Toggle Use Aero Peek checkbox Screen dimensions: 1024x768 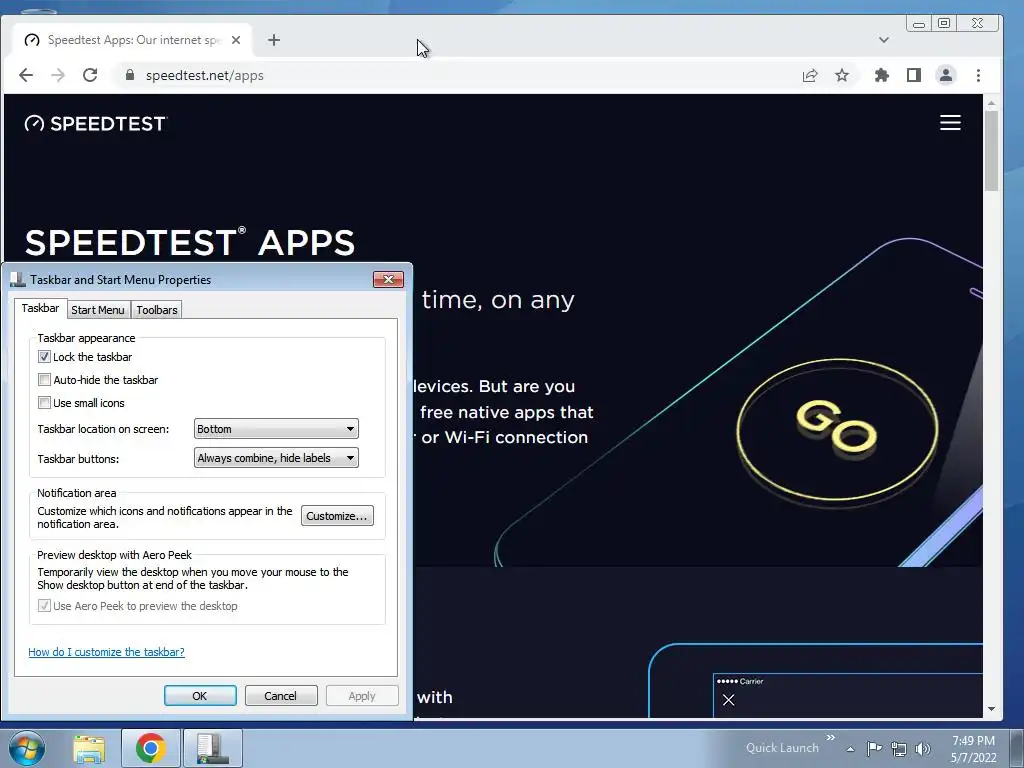(44, 605)
